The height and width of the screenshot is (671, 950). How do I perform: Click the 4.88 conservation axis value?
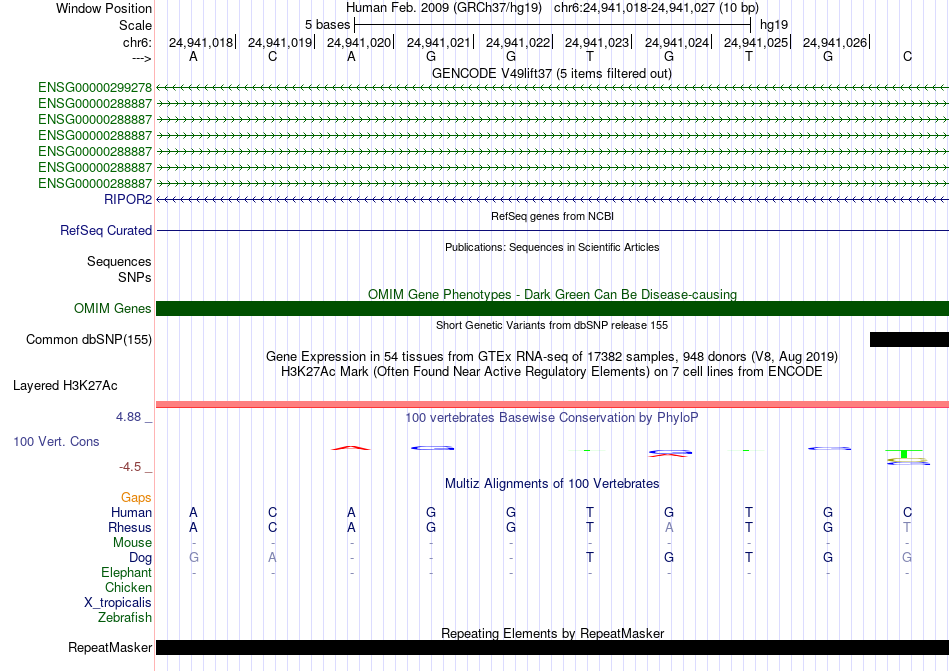click(128, 417)
